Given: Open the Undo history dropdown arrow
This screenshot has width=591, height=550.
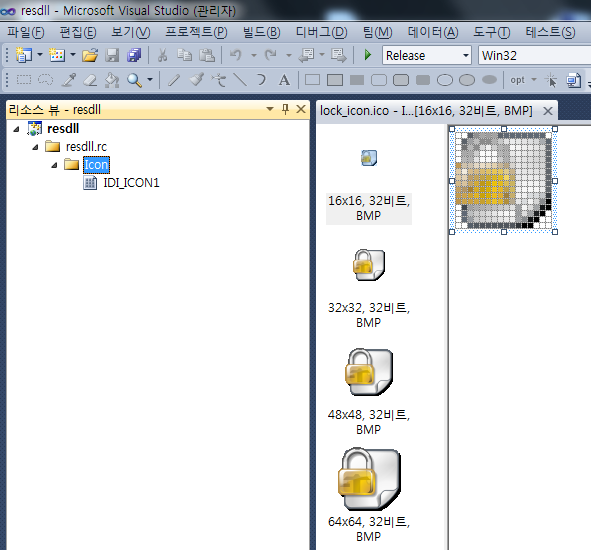Looking at the screenshot, I should point(254,55).
